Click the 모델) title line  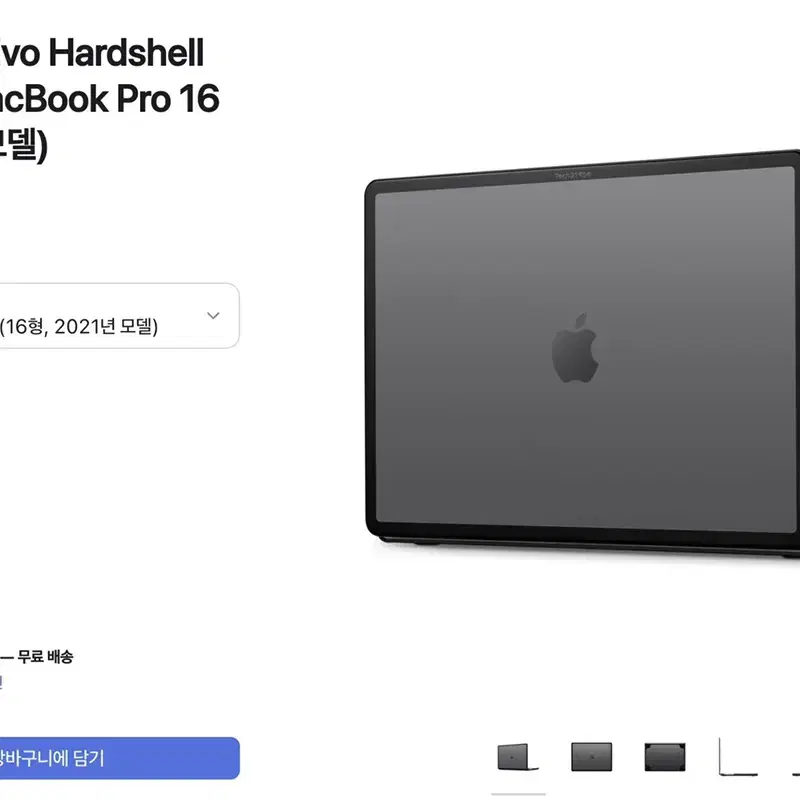click(x=24, y=145)
